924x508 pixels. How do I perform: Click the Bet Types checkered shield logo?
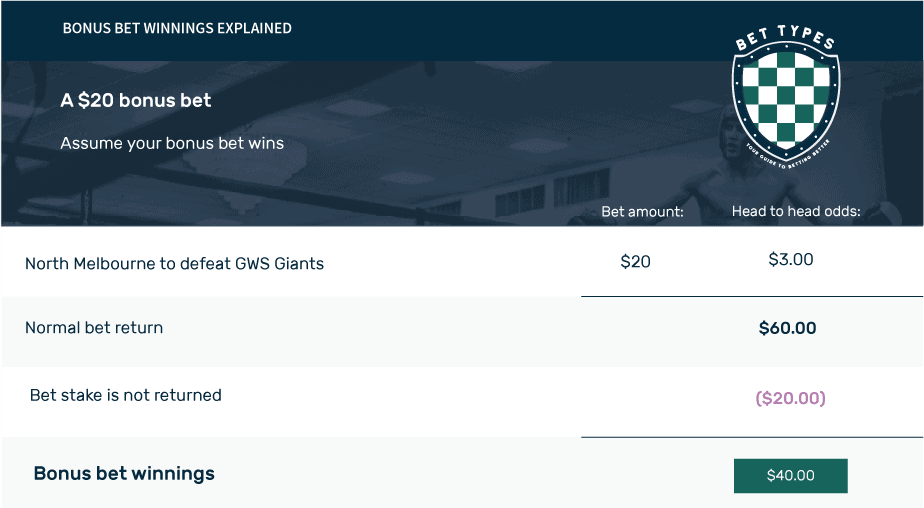tap(786, 97)
